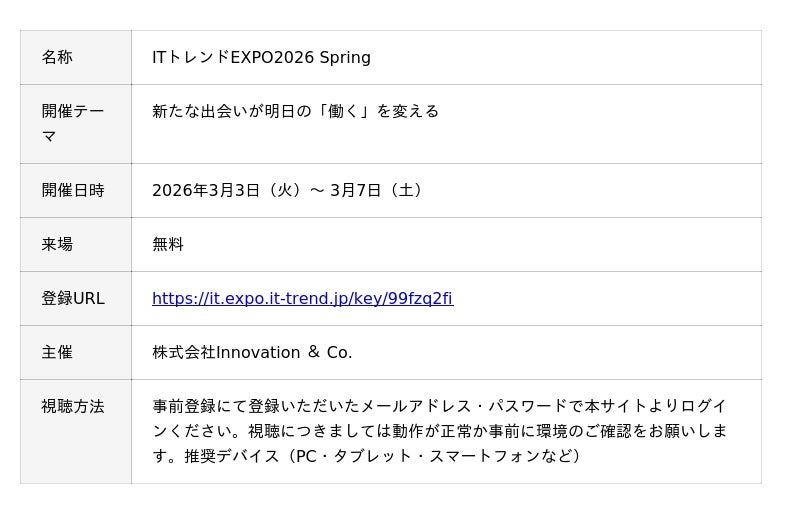This screenshot has height=514, width=800.
Task: Click the 登録URL label cell
Action: tap(73, 298)
